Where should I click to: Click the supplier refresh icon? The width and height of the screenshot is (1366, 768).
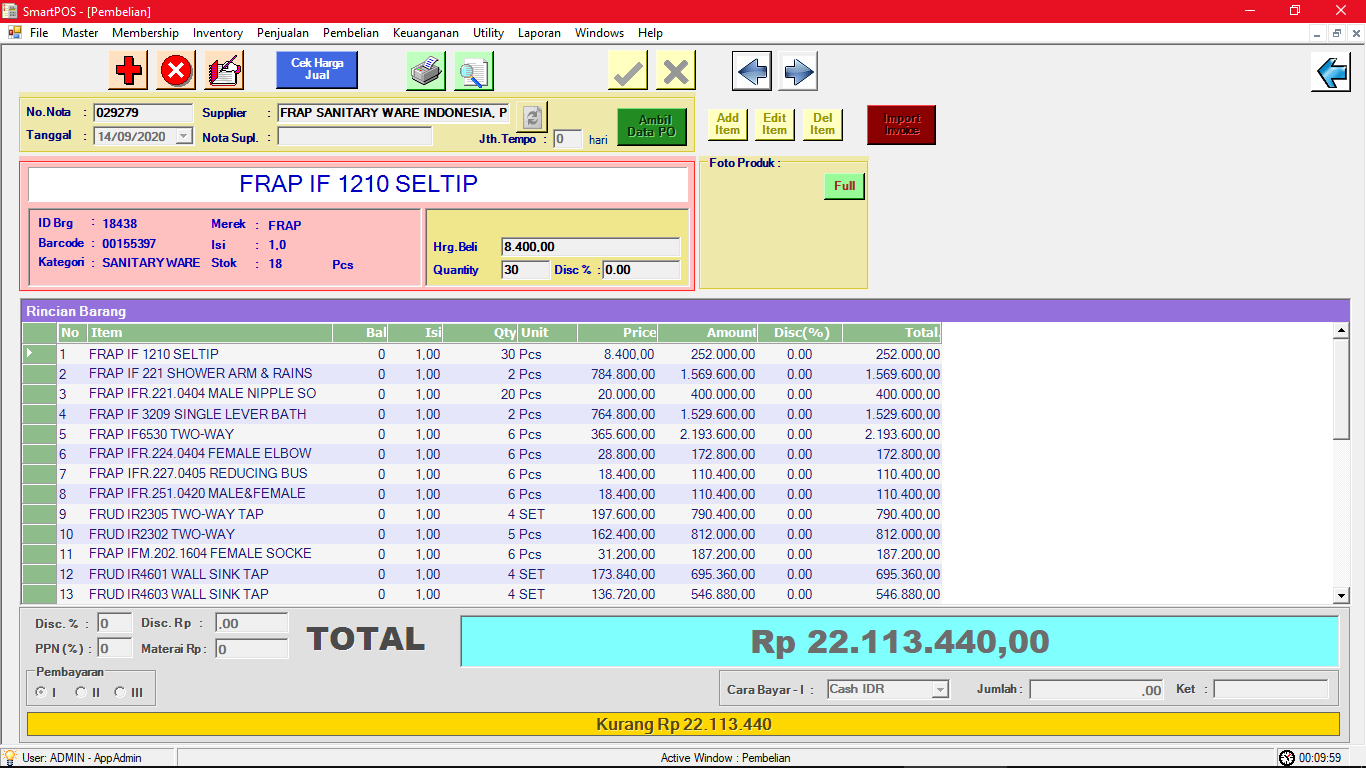coord(532,117)
